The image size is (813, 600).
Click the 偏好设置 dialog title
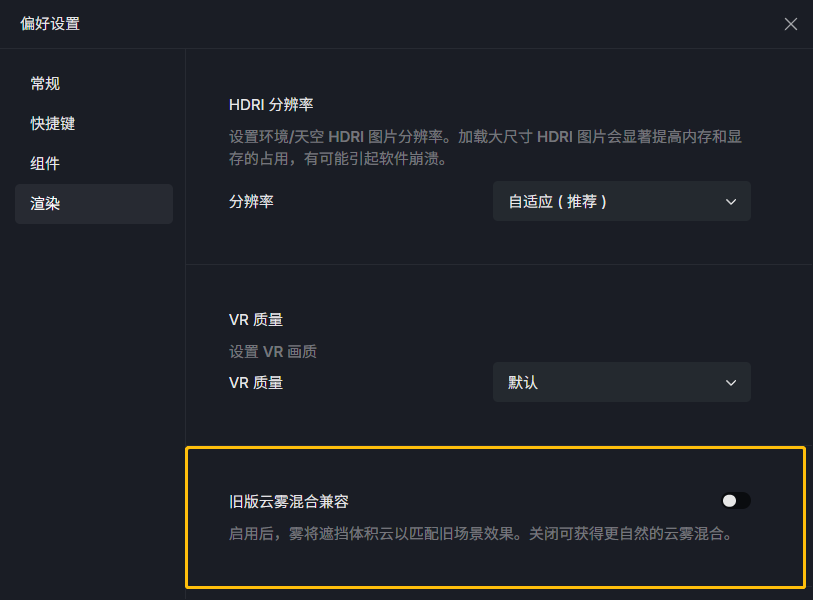[x=50, y=24]
